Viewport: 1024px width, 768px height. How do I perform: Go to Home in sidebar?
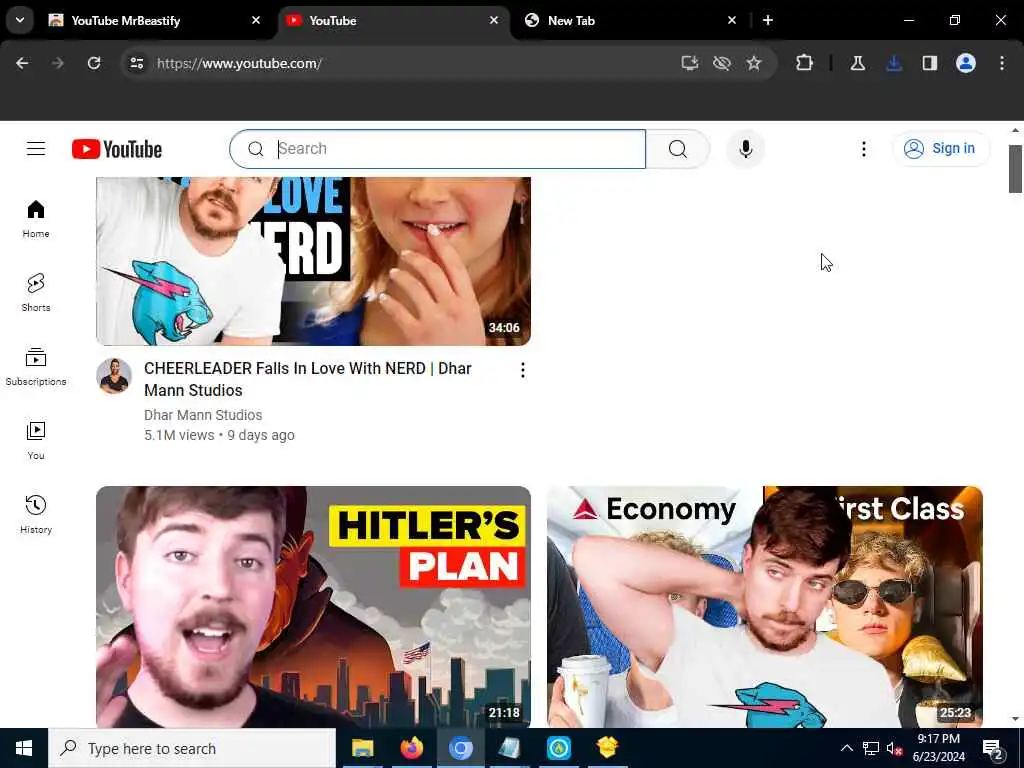point(36,219)
